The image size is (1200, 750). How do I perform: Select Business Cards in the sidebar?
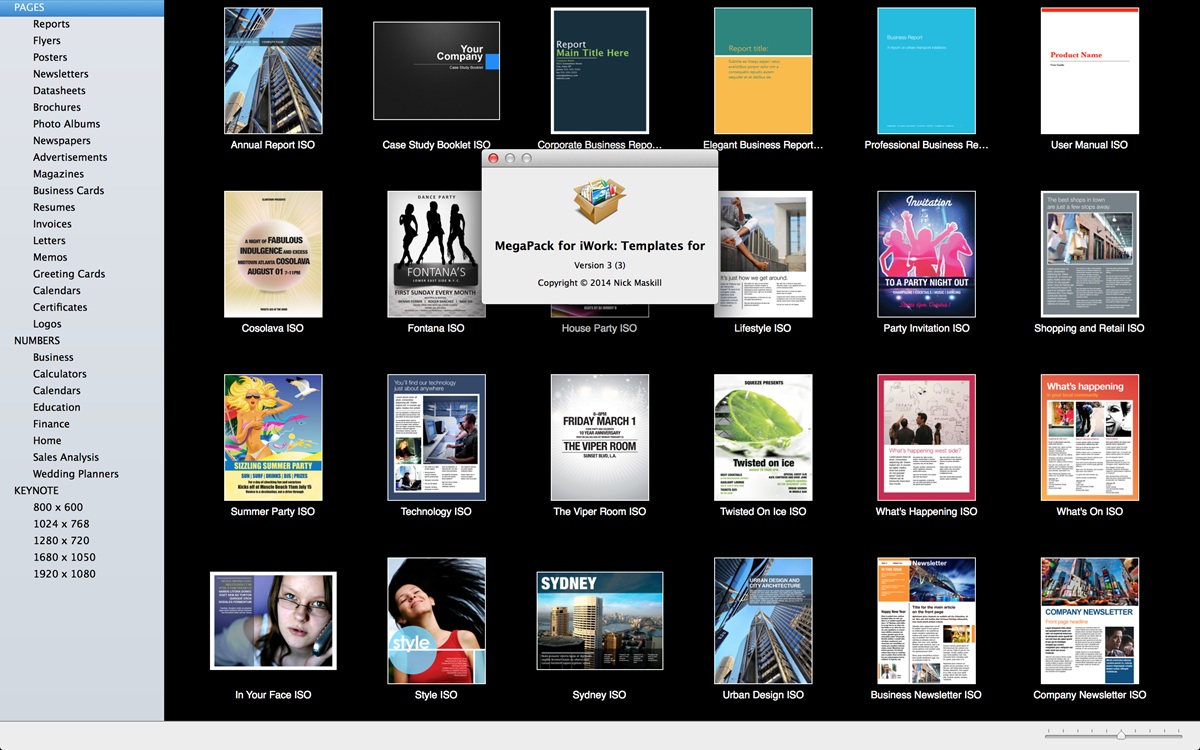68,191
